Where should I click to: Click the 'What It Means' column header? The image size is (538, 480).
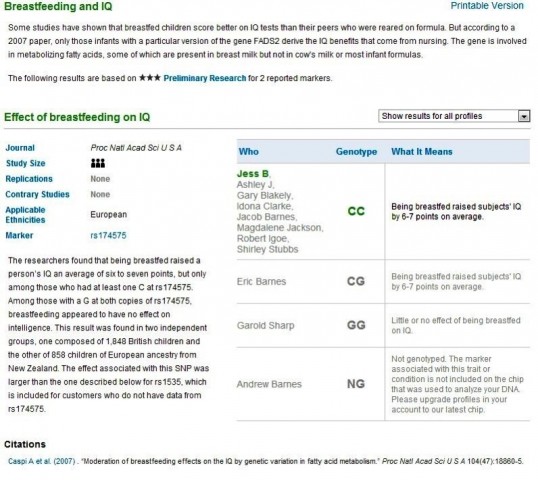click(422, 152)
